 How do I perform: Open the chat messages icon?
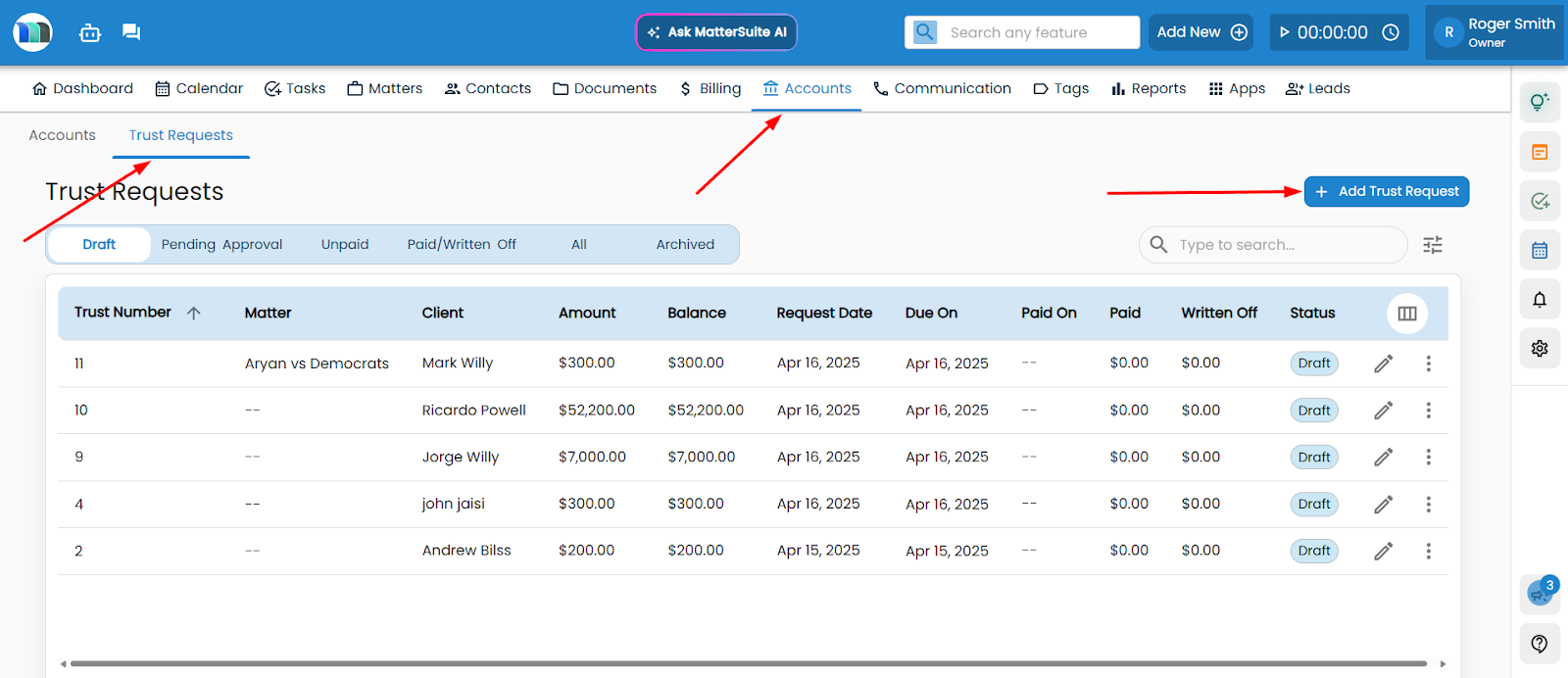coord(131,32)
